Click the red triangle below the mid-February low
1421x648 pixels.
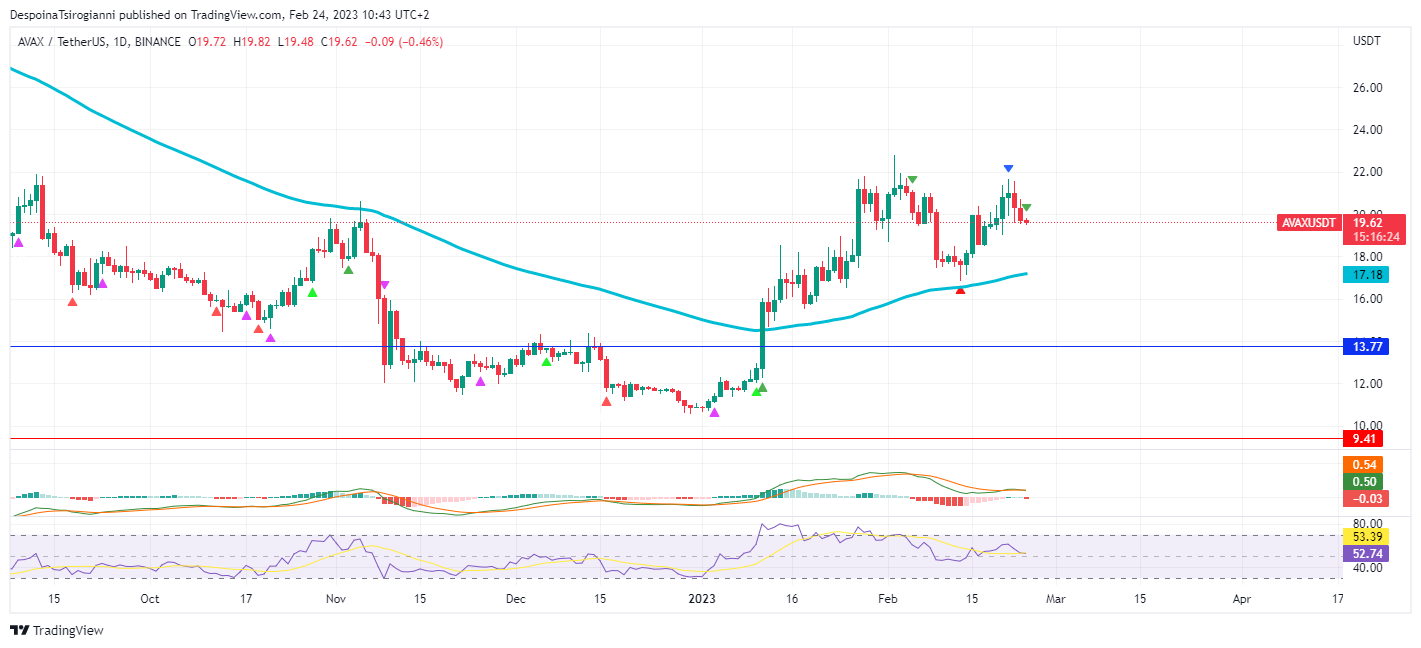960,289
